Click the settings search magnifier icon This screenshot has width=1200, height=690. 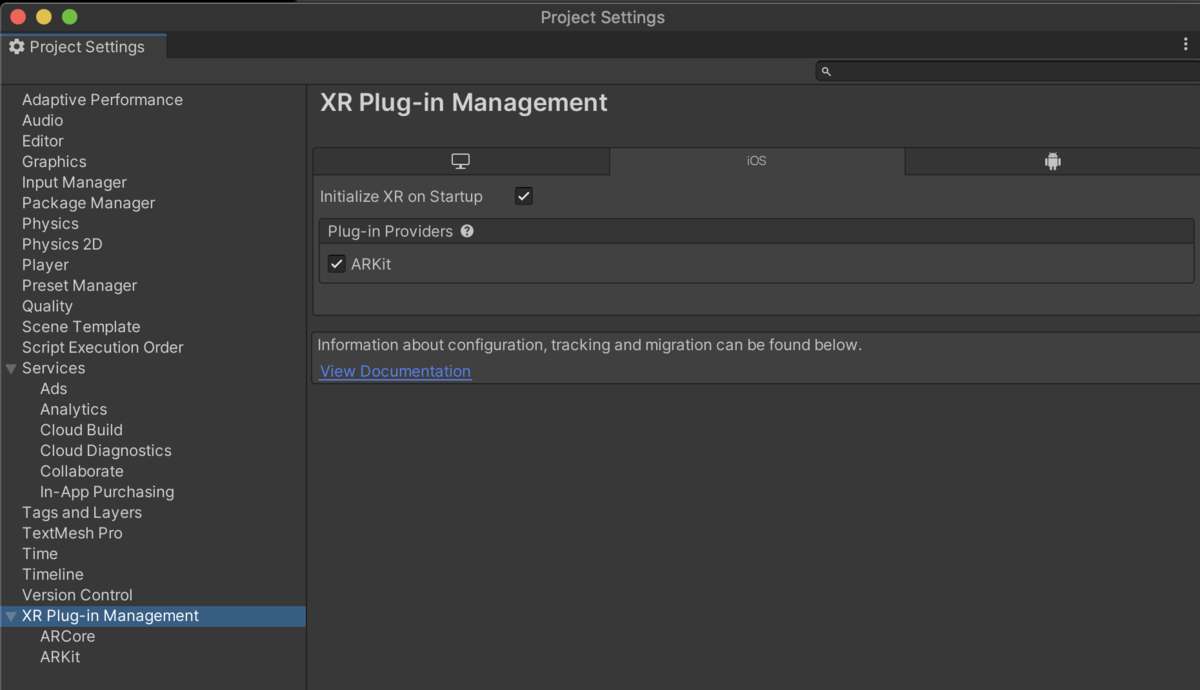826,71
